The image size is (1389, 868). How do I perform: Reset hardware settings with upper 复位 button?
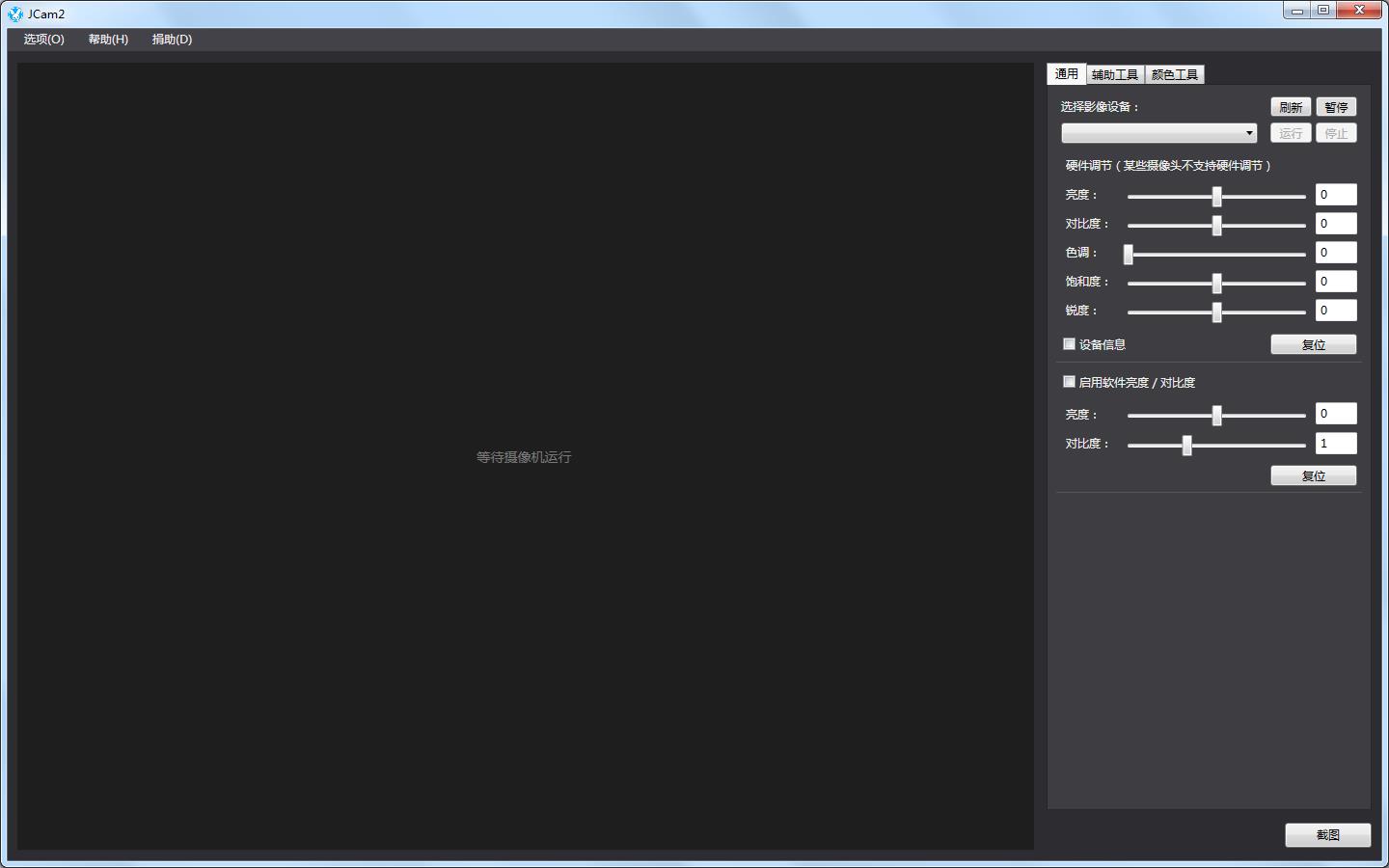tap(1313, 344)
